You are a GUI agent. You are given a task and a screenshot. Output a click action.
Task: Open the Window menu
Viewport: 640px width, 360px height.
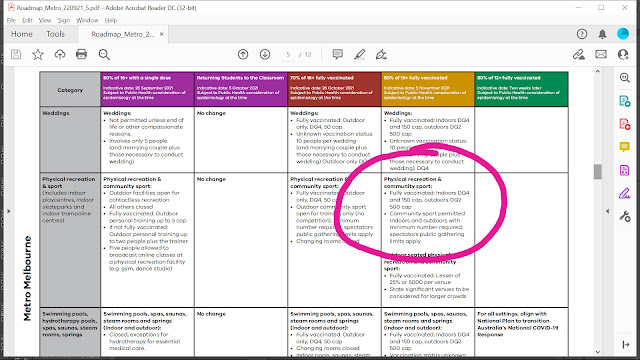point(87,20)
